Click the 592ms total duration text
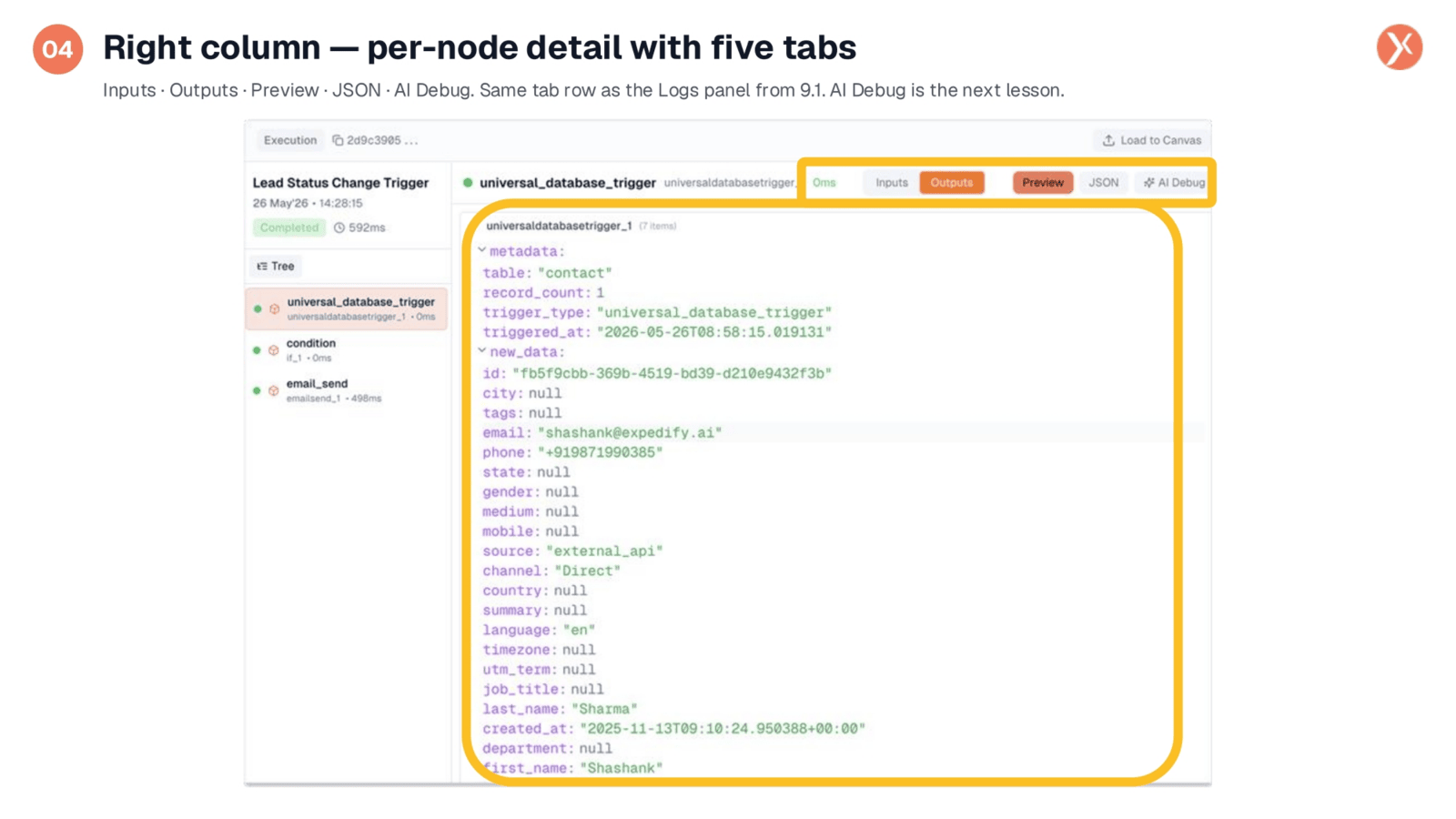Screen dimensions: 1456x819 (x=367, y=227)
